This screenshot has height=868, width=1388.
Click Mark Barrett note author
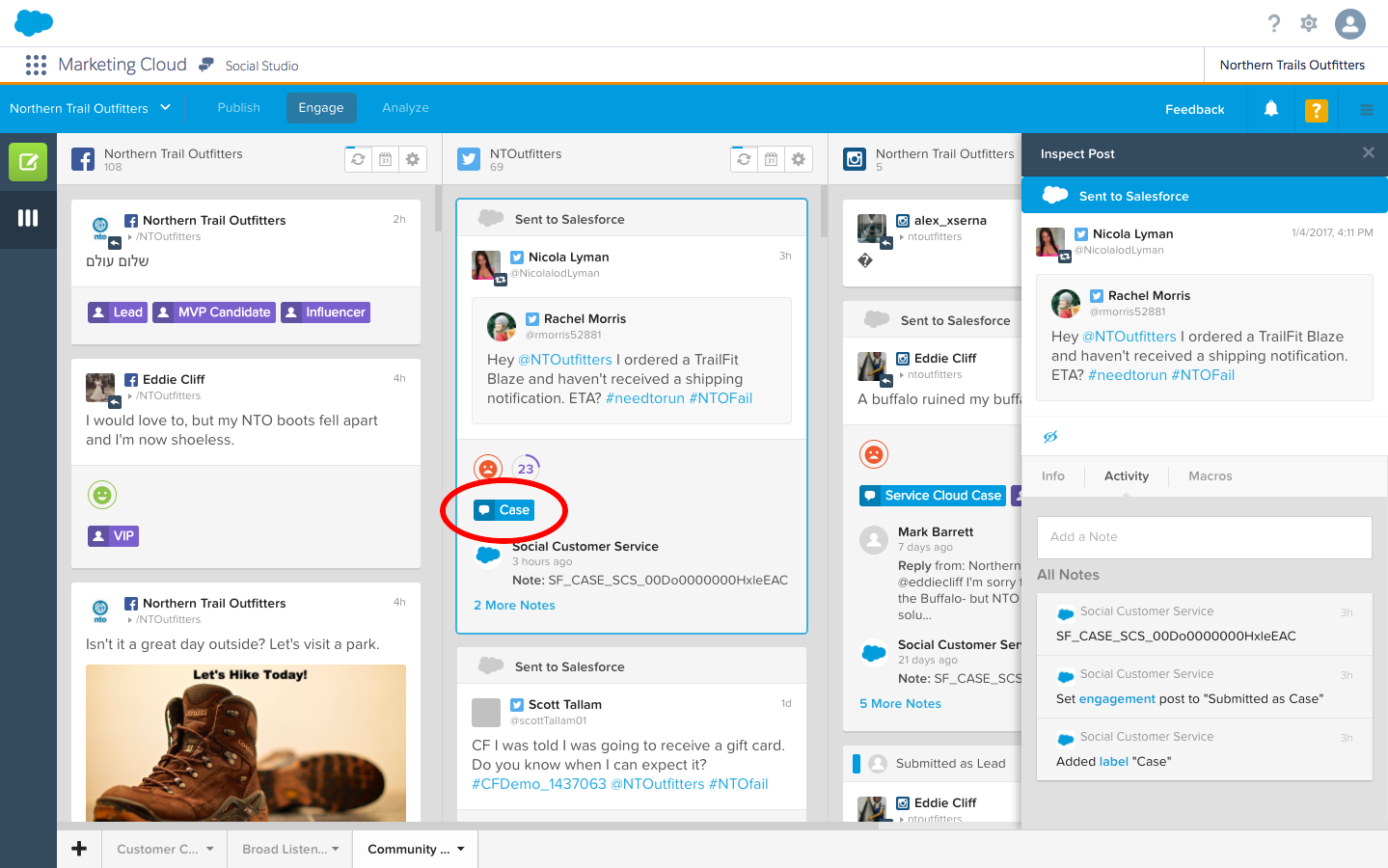click(936, 532)
